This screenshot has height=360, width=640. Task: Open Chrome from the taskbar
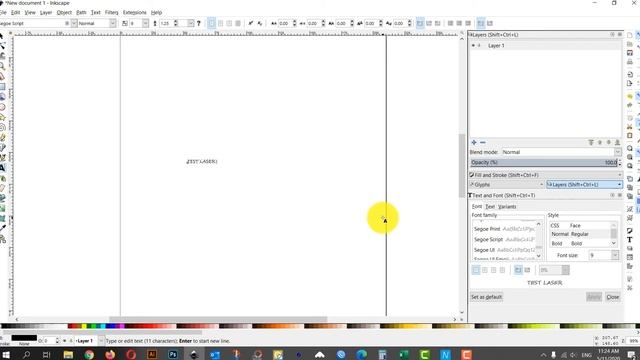pos(89,354)
